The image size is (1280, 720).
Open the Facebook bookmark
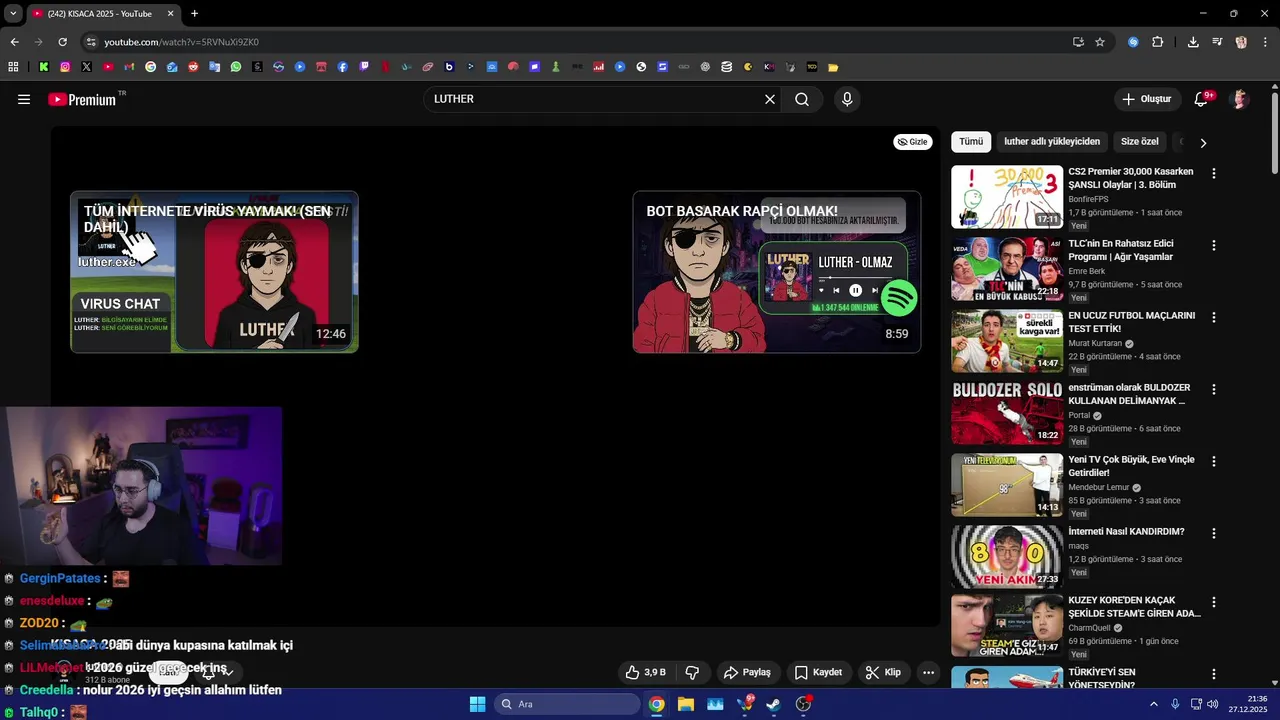(x=343, y=67)
